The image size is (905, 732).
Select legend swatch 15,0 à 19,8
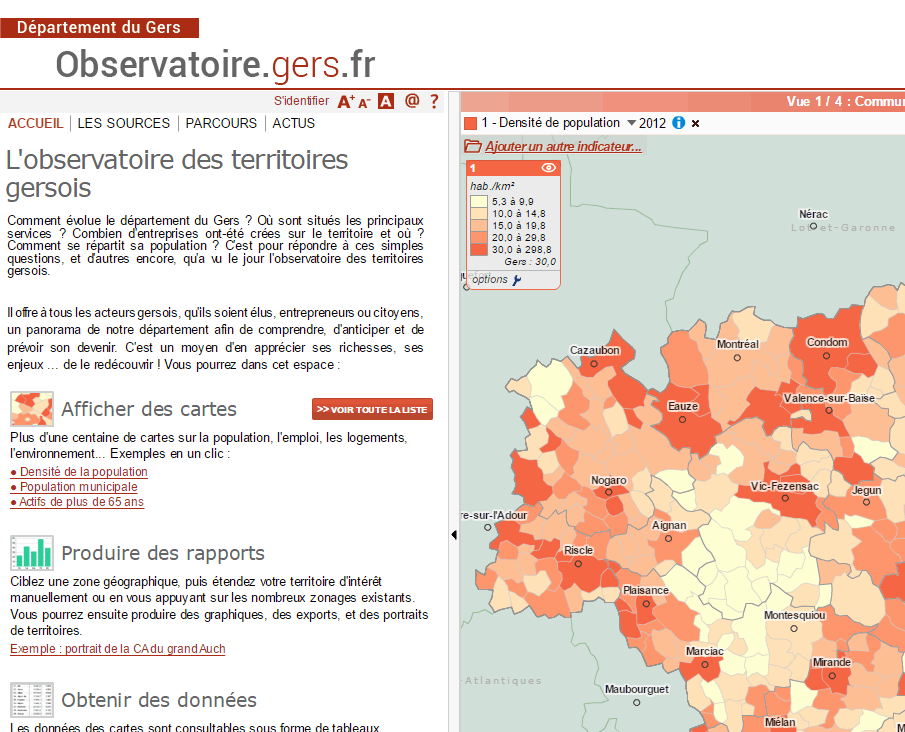tap(479, 225)
